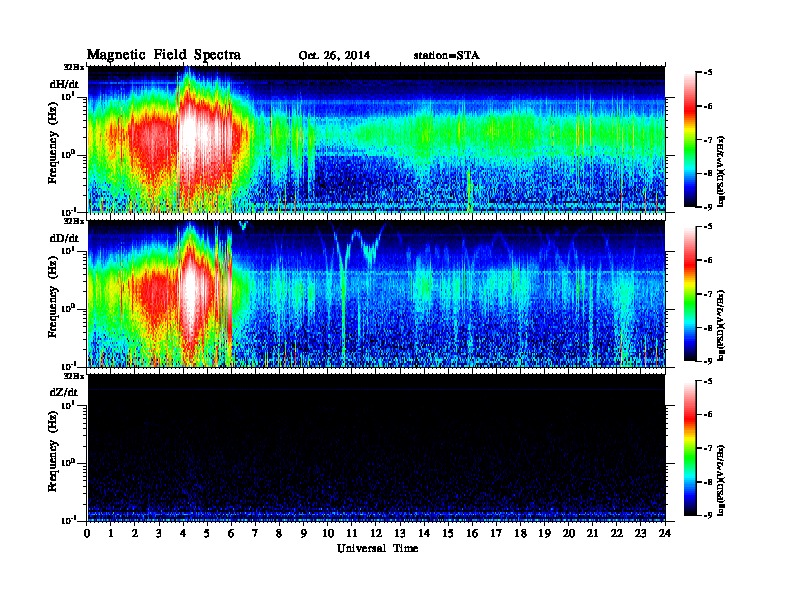Click hour "0" on the Universal Time axis

coord(87,533)
